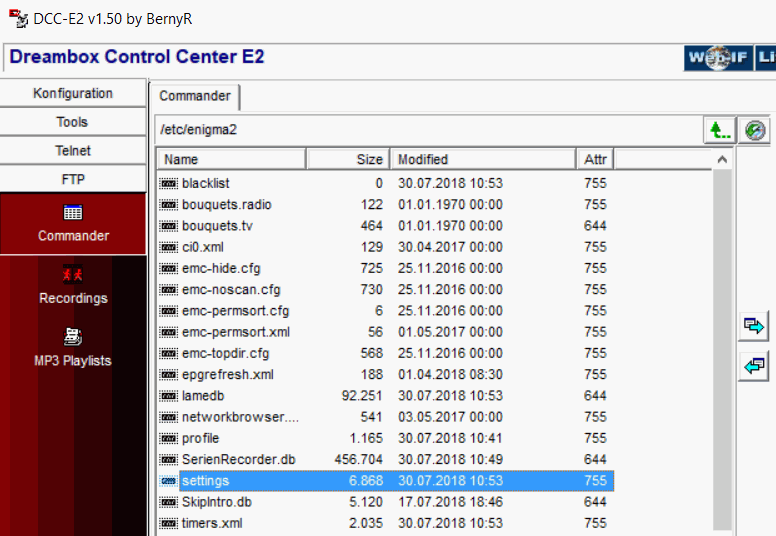
Task: Click the timers.xml file icon
Action: point(169,524)
